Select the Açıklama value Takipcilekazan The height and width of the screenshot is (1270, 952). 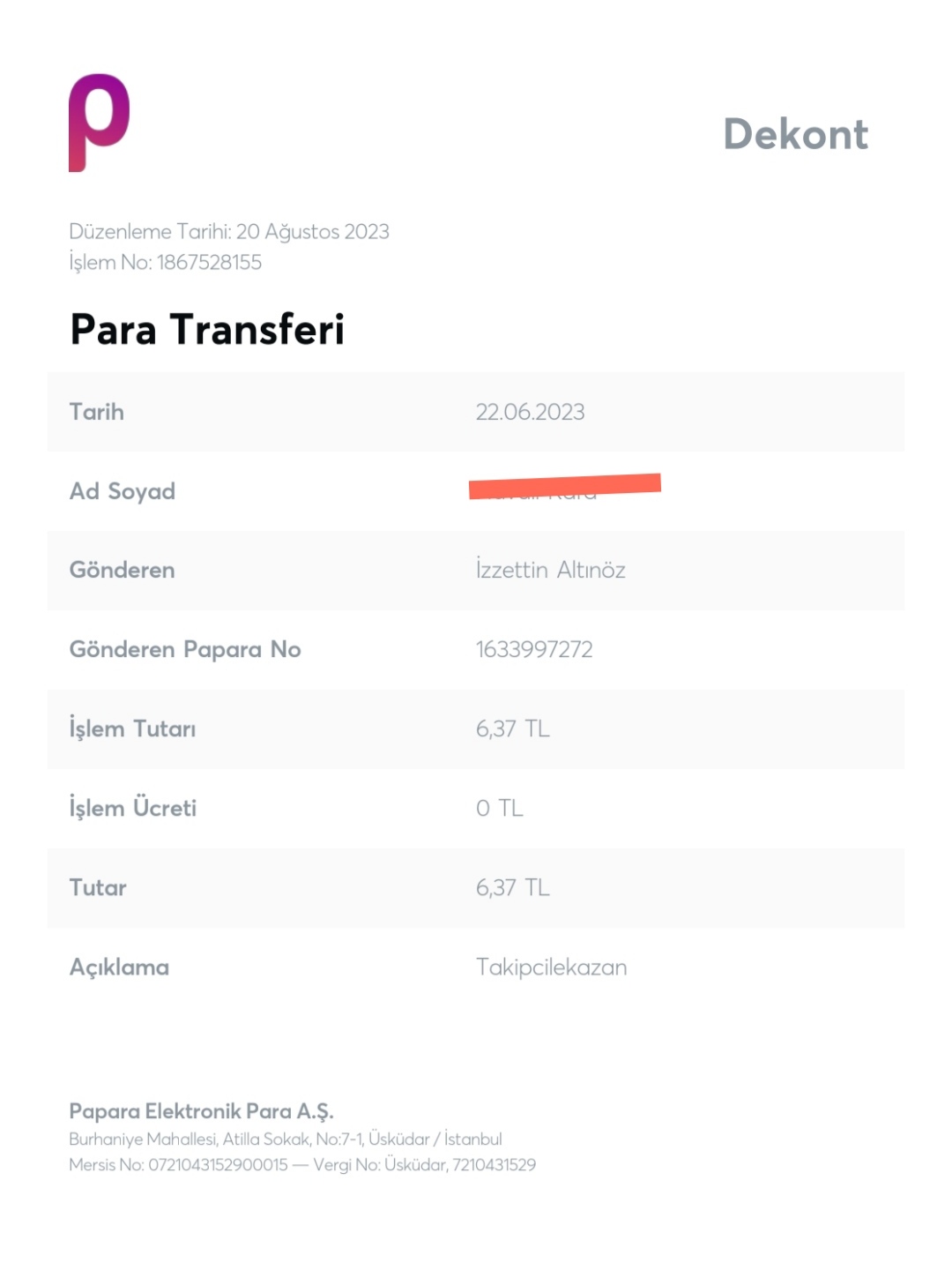point(552,967)
